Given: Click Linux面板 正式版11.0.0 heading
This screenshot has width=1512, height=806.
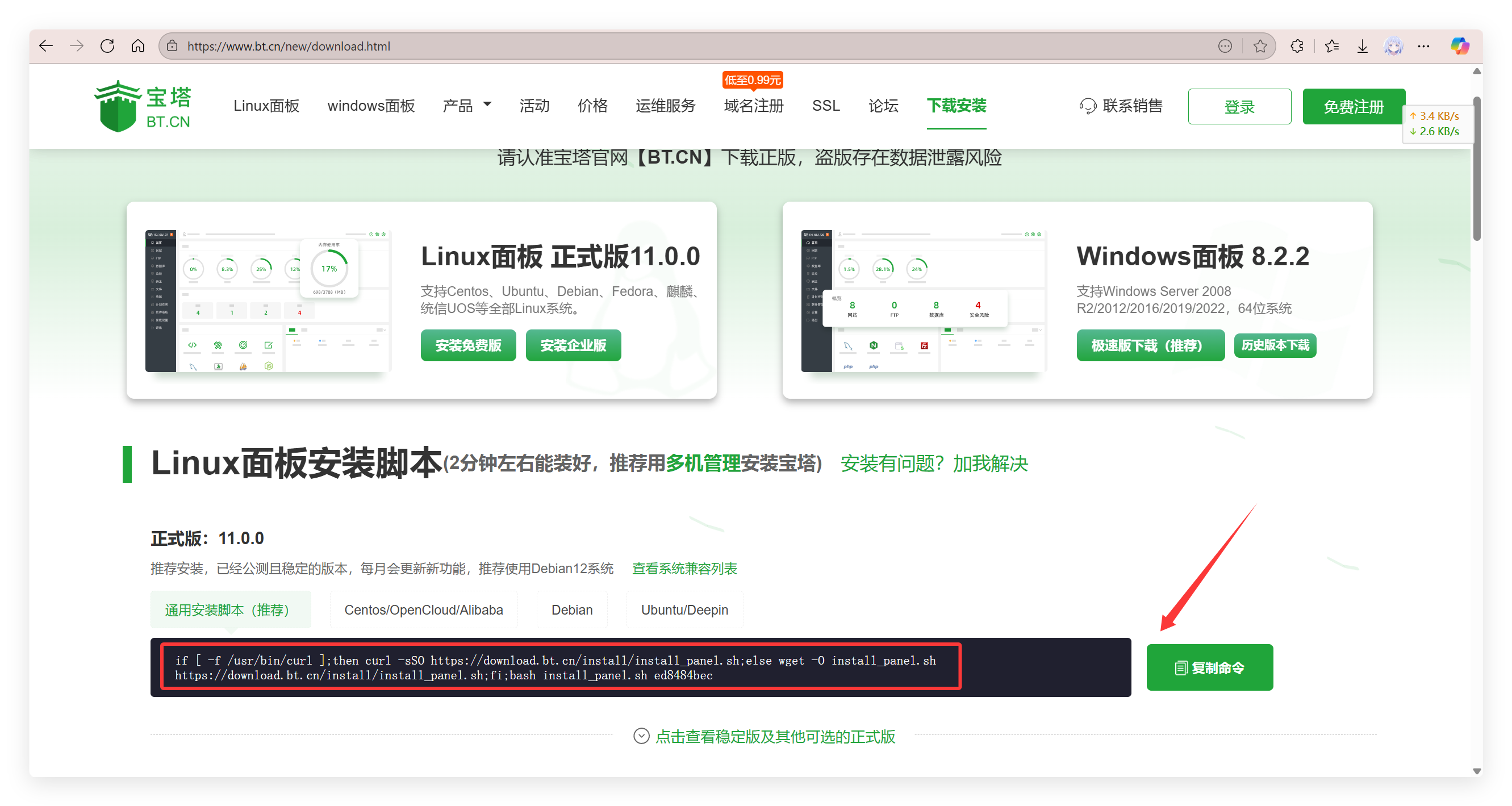Looking at the screenshot, I should click(x=561, y=257).
